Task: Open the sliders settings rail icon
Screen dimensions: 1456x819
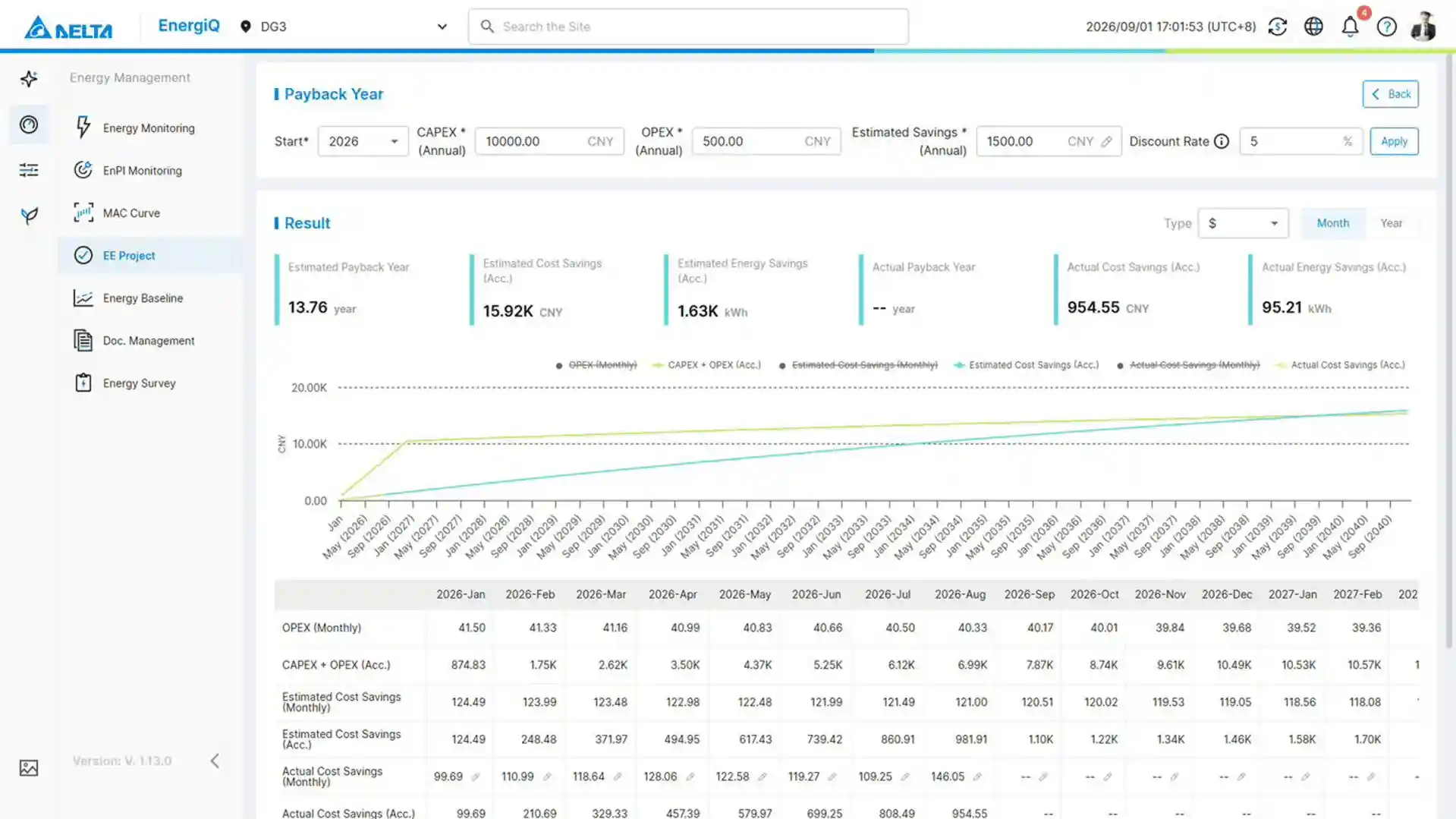Action: pyautogui.click(x=29, y=170)
